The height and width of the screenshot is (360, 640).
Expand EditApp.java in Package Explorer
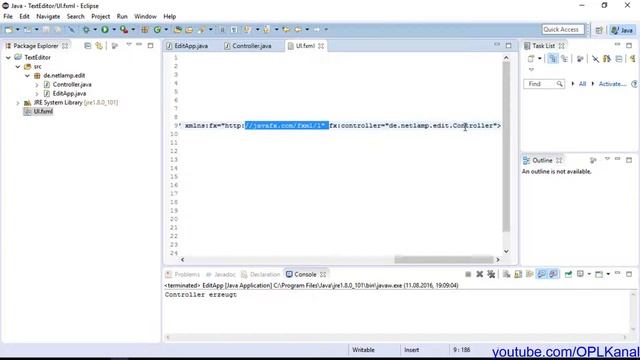pos(37,93)
